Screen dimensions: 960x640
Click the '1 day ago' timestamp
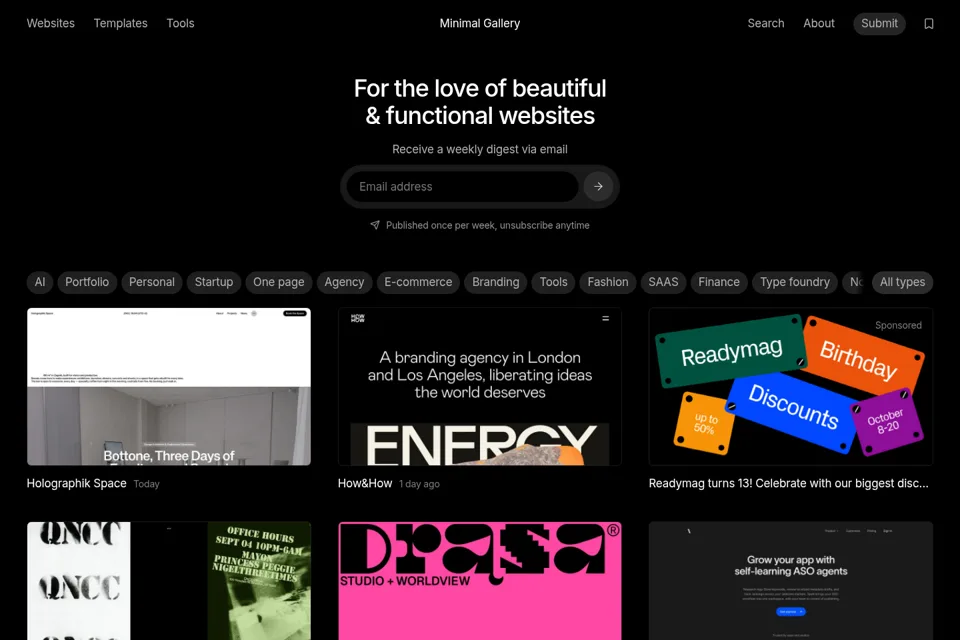(x=419, y=484)
